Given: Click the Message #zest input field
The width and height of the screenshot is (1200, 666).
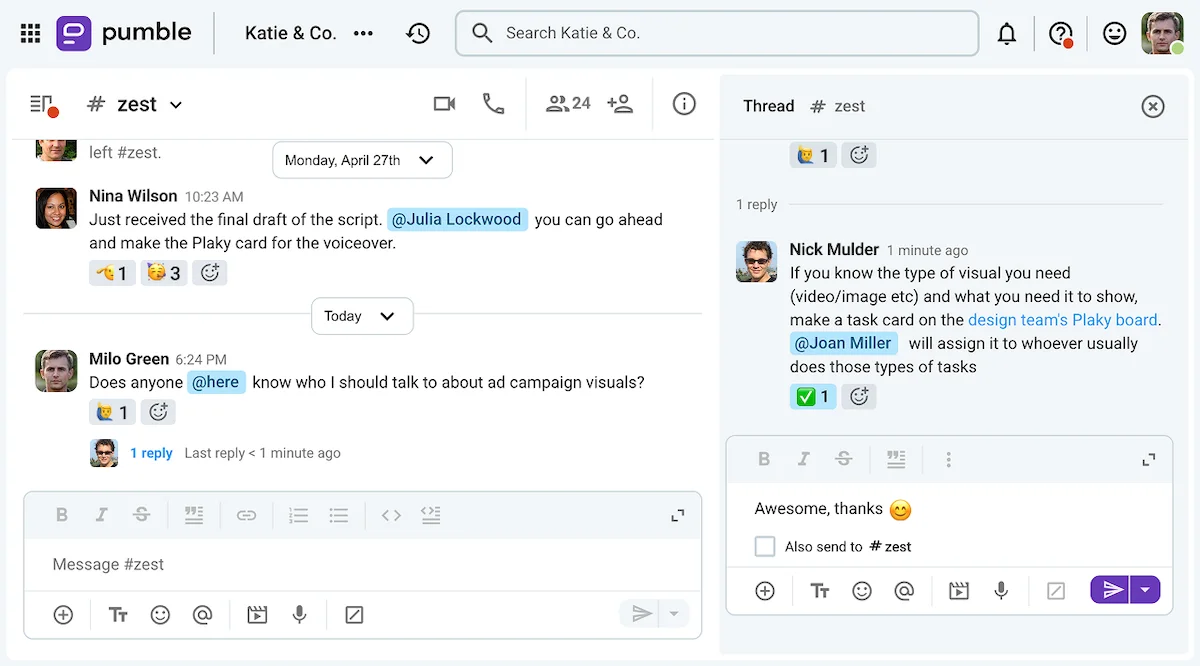Looking at the screenshot, I should click(x=362, y=564).
